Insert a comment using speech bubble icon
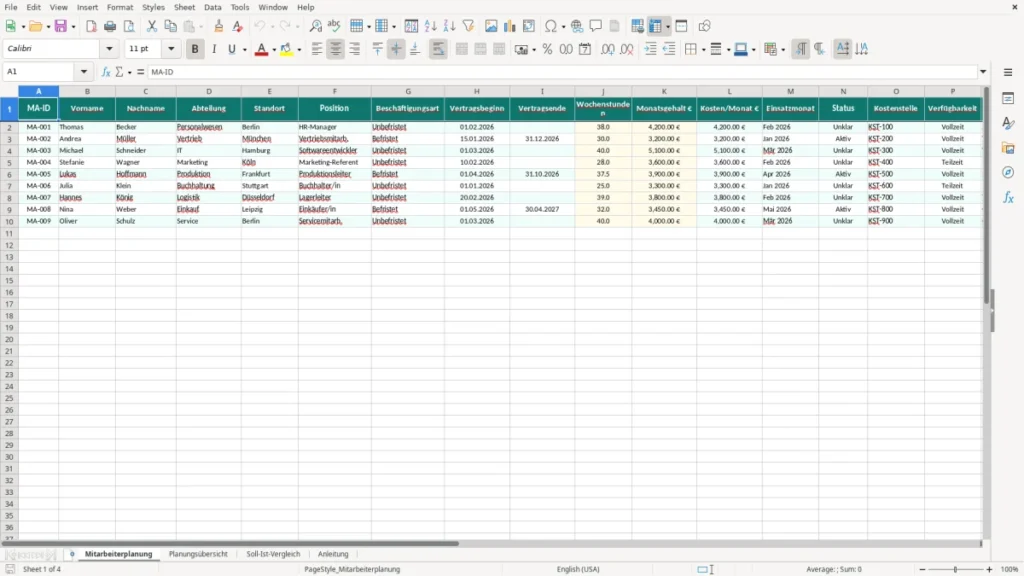The height and width of the screenshot is (576, 1024). point(596,26)
